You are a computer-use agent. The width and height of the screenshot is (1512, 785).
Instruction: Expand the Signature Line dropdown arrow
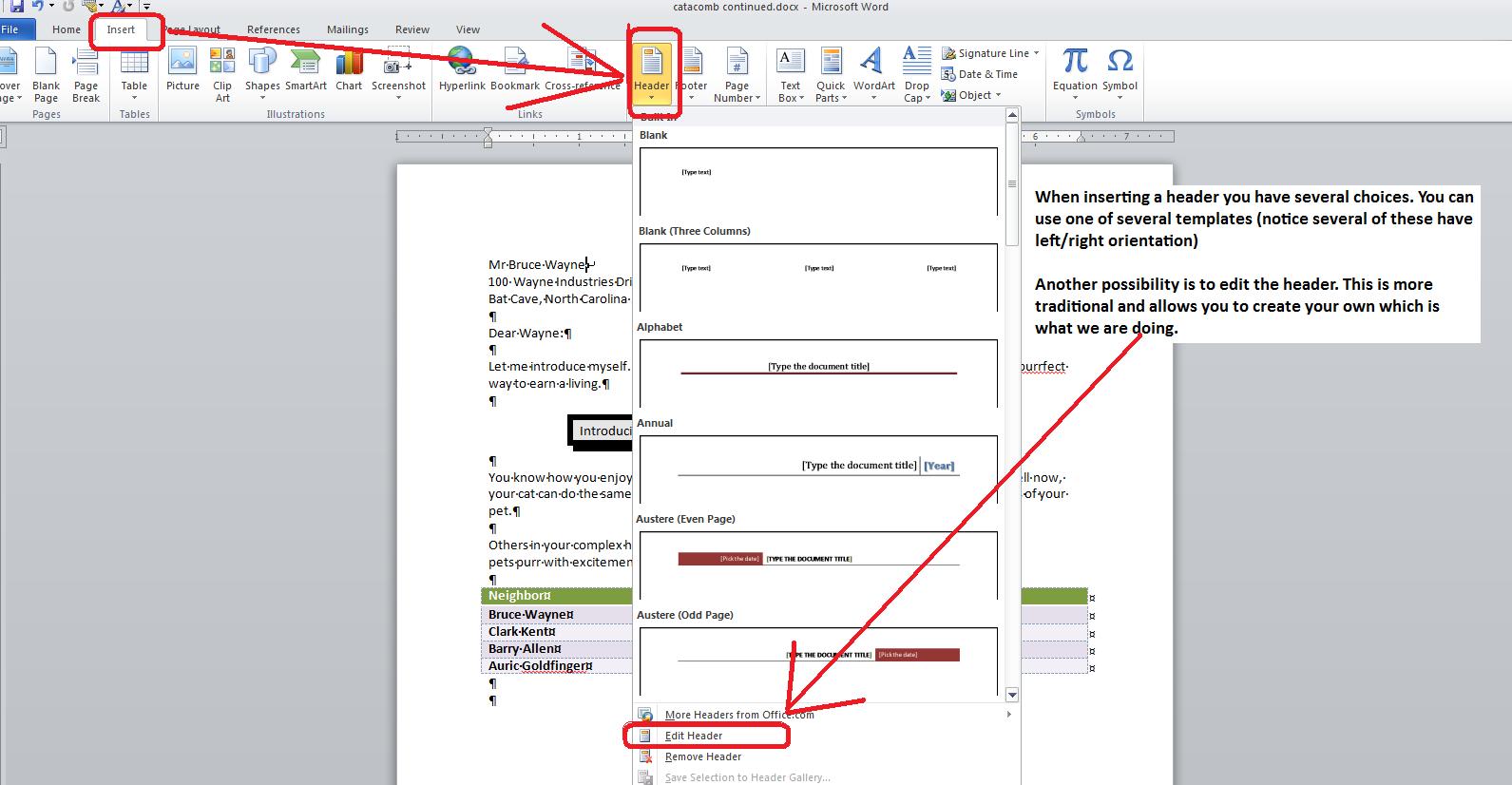(x=1036, y=53)
